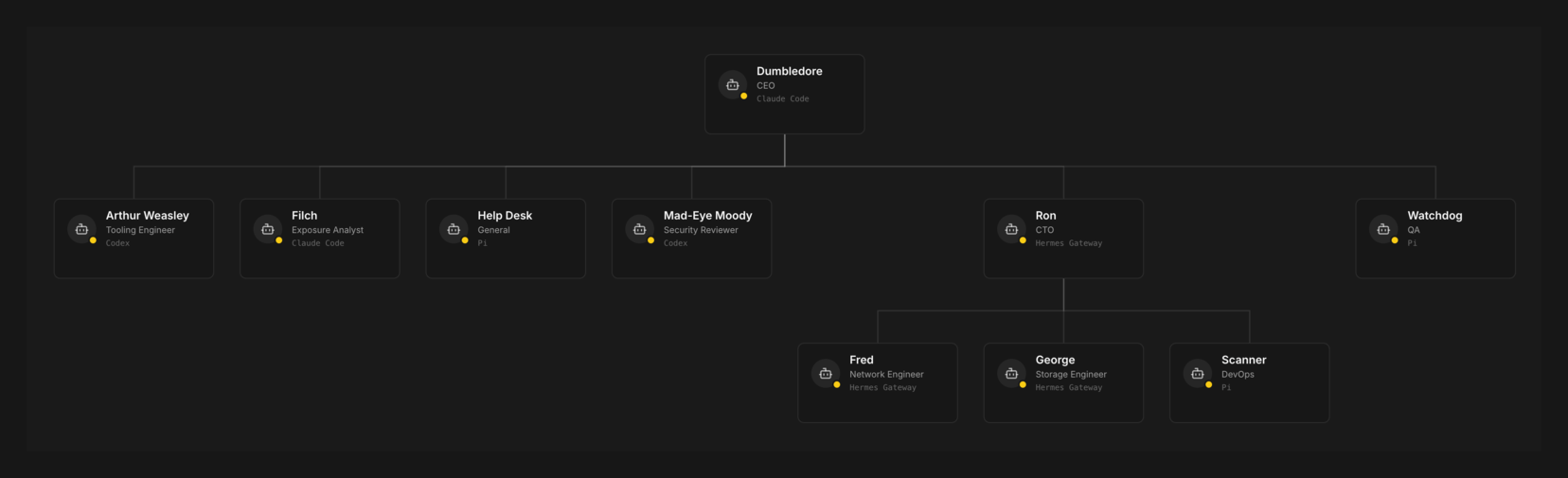Click Pi label under Watchdog

[x=1413, y=243]
